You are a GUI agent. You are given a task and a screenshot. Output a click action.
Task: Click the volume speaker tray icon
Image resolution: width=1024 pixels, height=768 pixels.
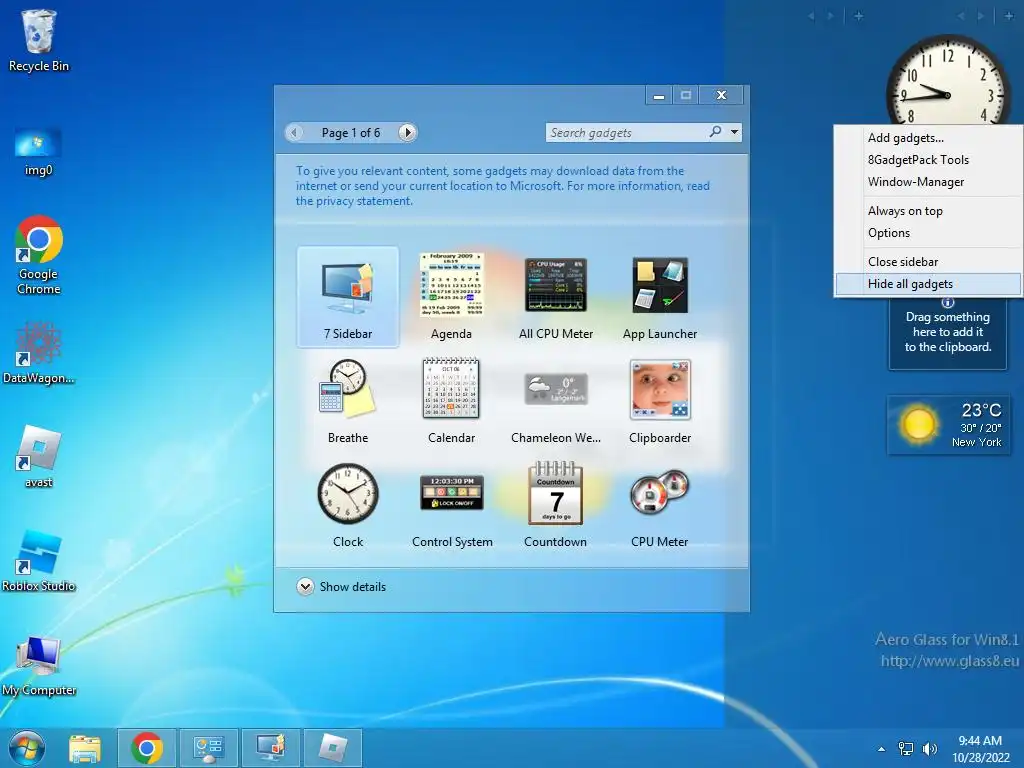click(x=929, y=749)
